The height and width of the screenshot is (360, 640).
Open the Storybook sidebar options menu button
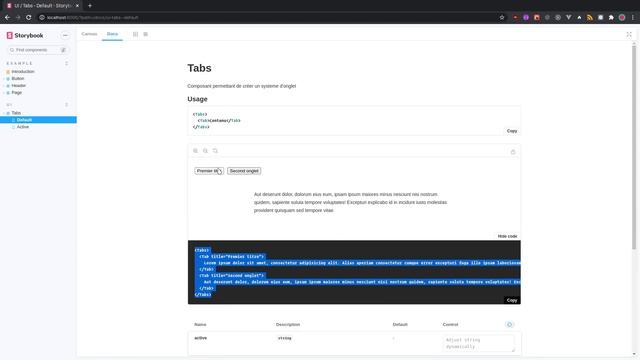[x=65, y=36]
